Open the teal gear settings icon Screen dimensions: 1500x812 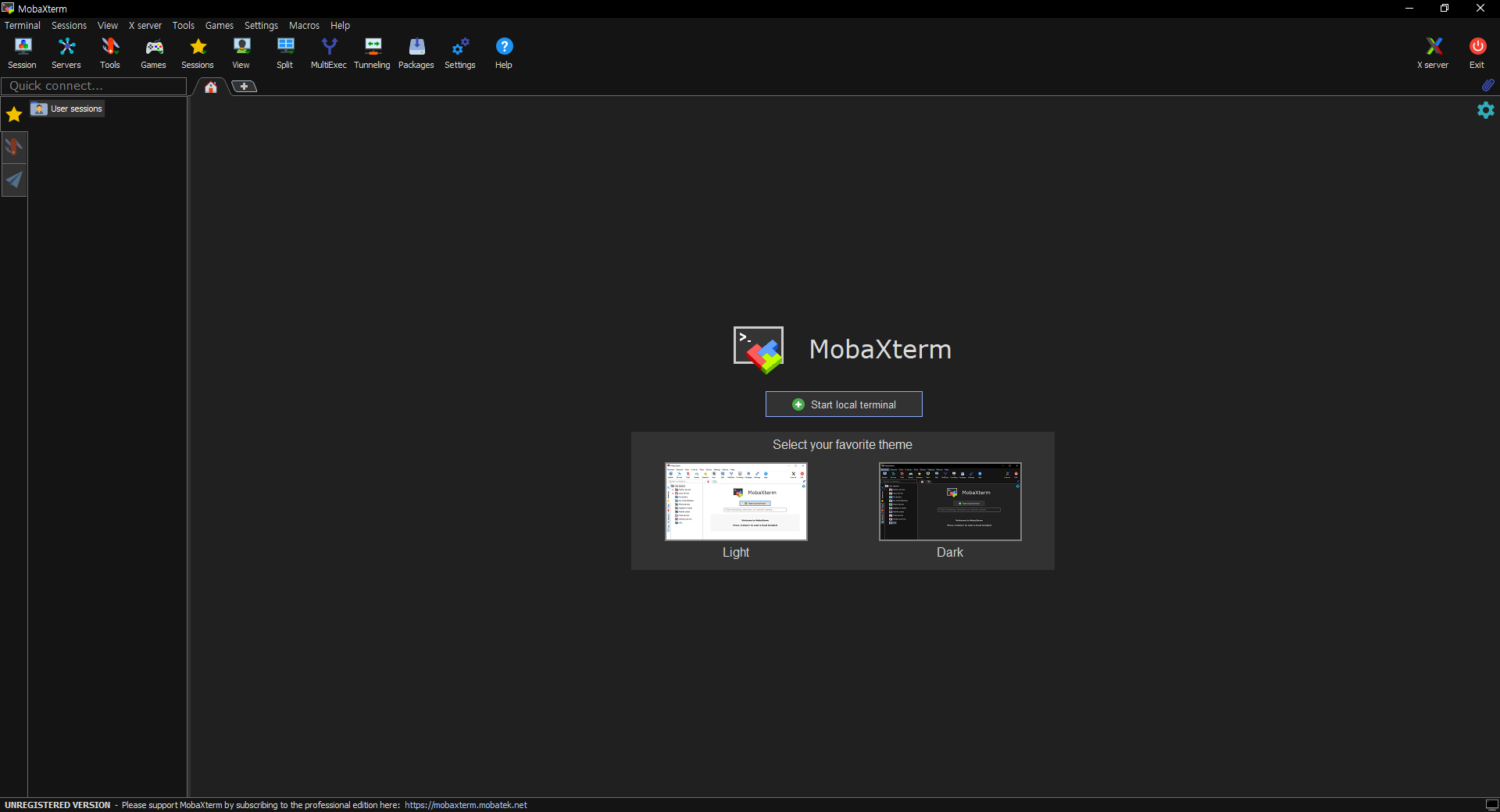tap(1486, 110)
